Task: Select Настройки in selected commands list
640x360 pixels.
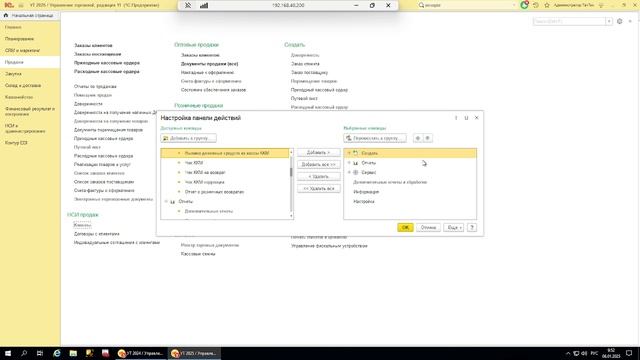Action: click(x=364, y=202)
